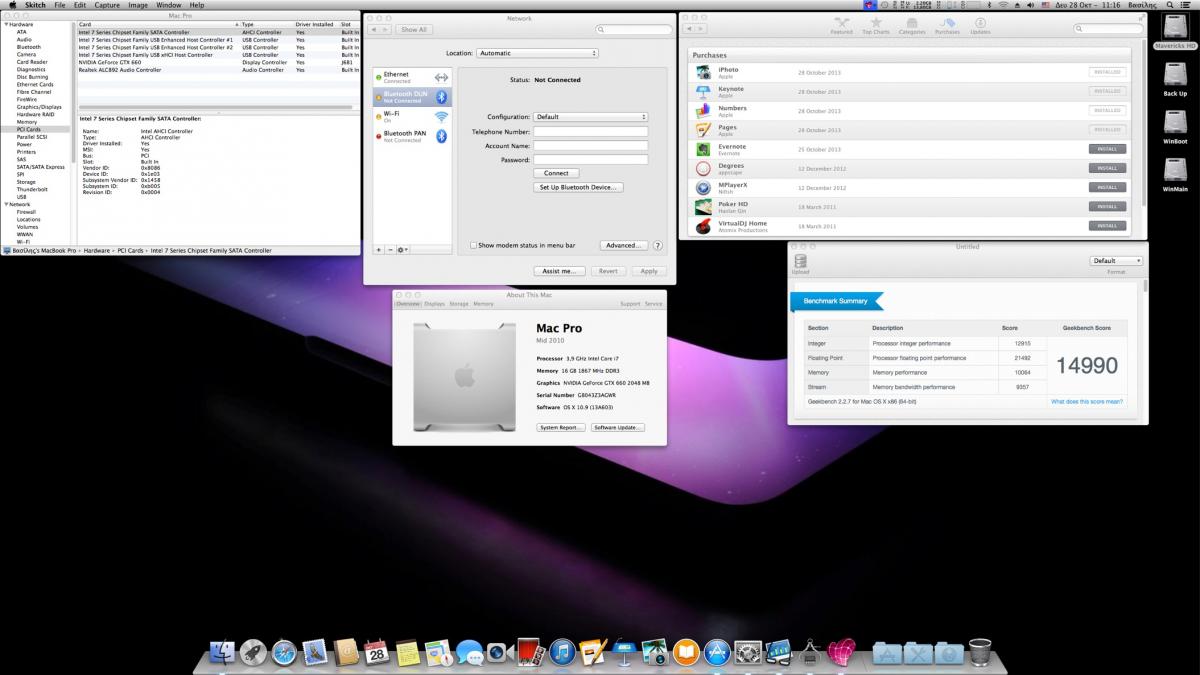Open the Skitch application menu

point(34,5)
